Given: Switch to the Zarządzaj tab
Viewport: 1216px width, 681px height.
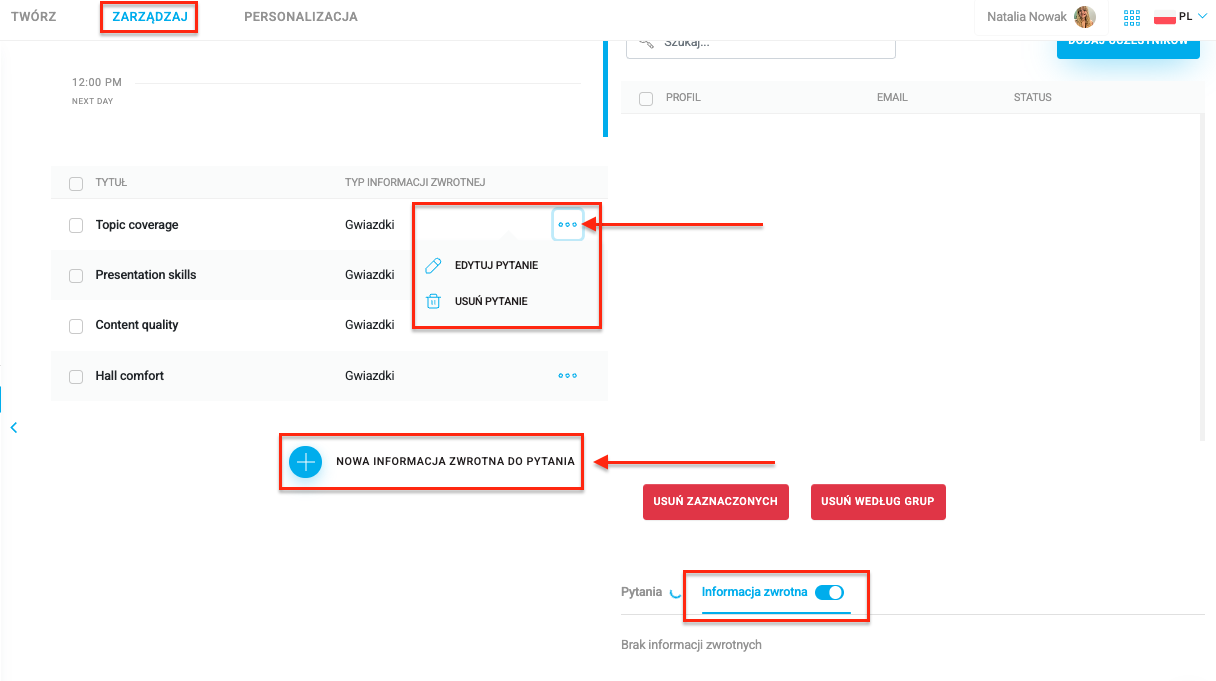Looking at the screenshot, I should click(148, 17).
